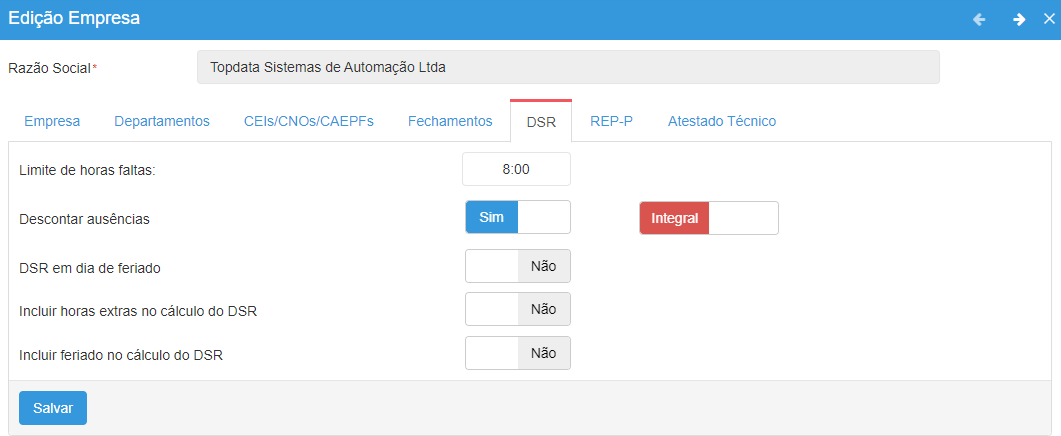
Task: Enable Incluir feriado no cálculo do DSR
Action: [x=517, y=353]
